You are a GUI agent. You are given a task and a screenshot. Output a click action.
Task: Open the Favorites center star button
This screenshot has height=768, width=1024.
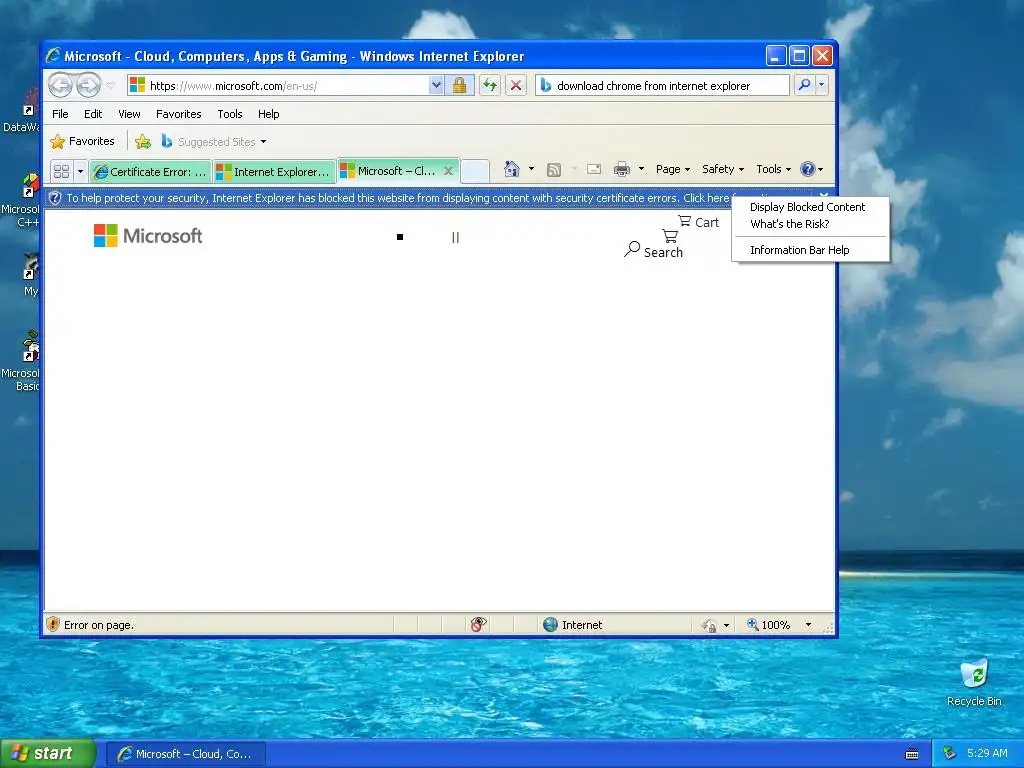82,141
